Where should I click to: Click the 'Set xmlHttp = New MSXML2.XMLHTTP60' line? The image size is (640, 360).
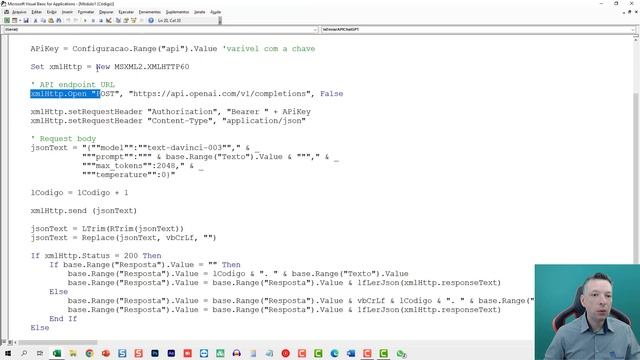[110, 67]
